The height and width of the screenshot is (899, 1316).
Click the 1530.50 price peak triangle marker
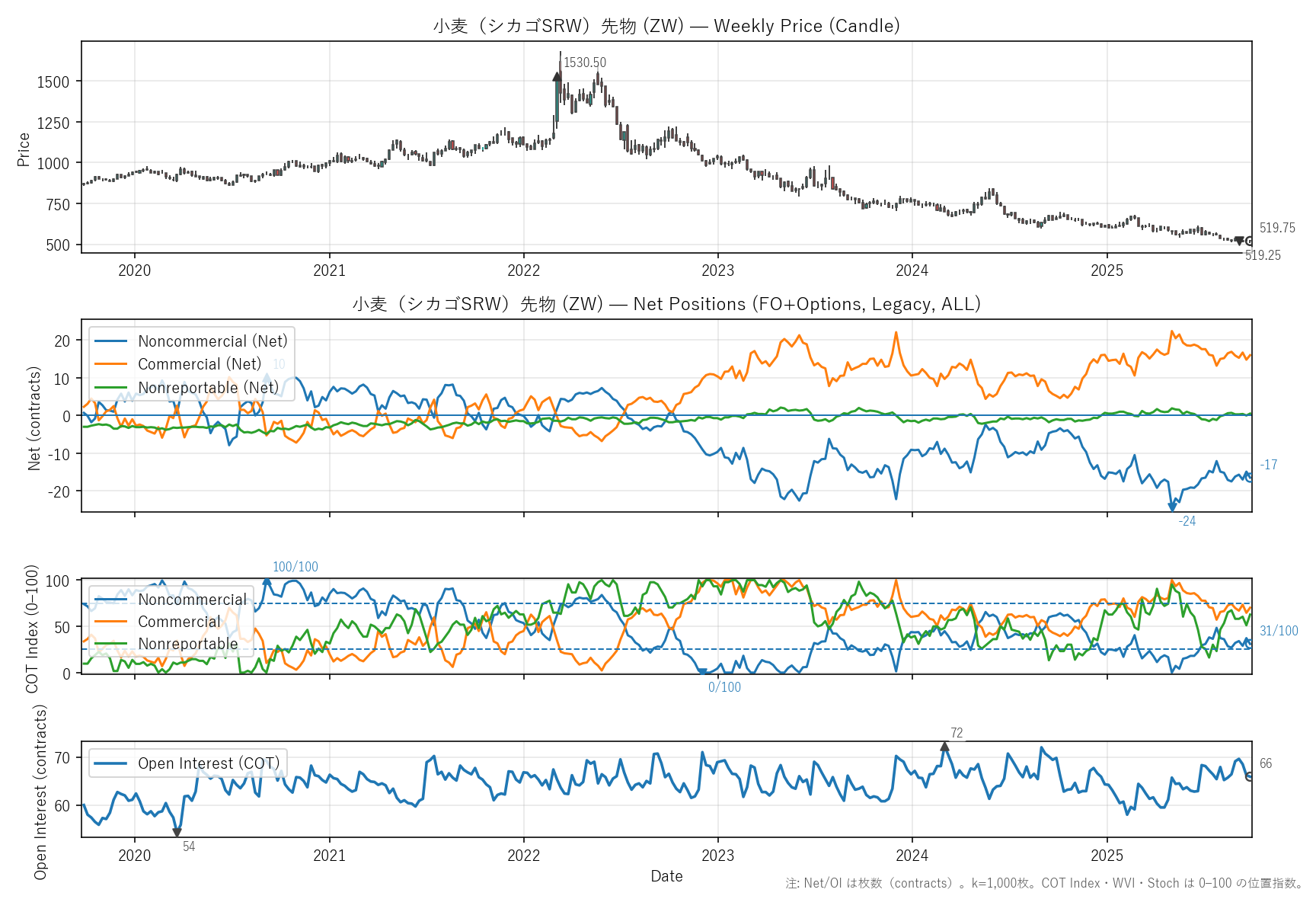[557, 76]
